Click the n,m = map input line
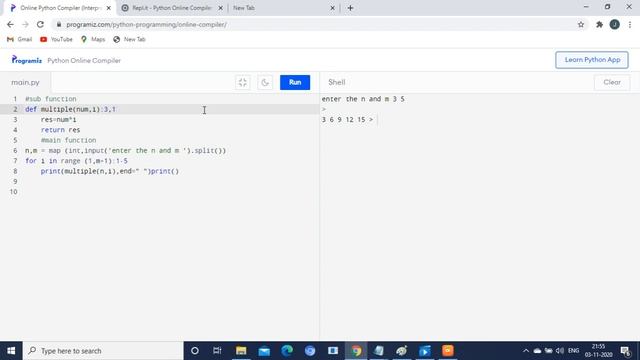The height and width of the screenshot is (360, 640). click(125, 151)
